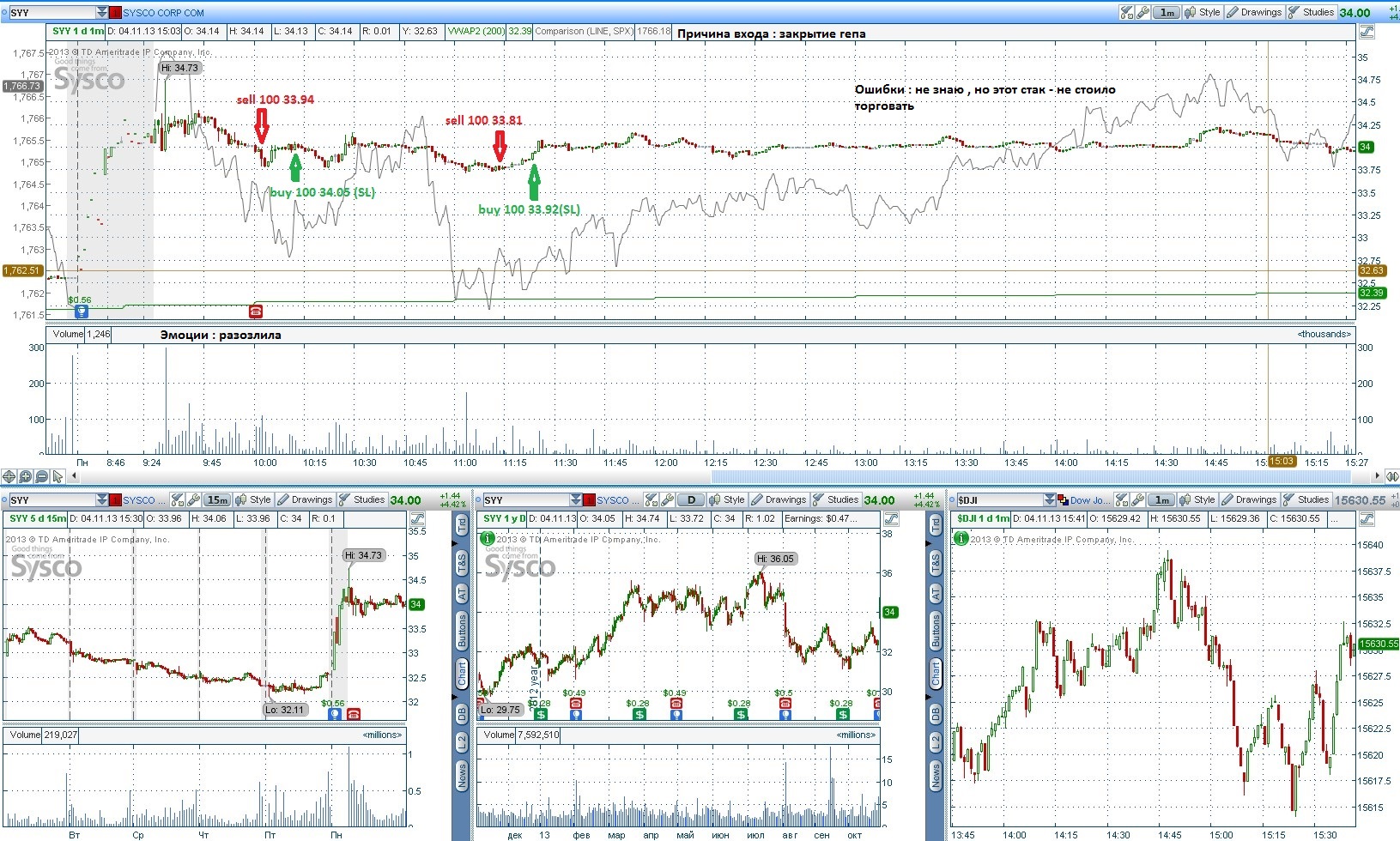Open the Studies menu in the top chart toolbar
Viewport: 1400px width, 841px height.
pos(1312,12)
